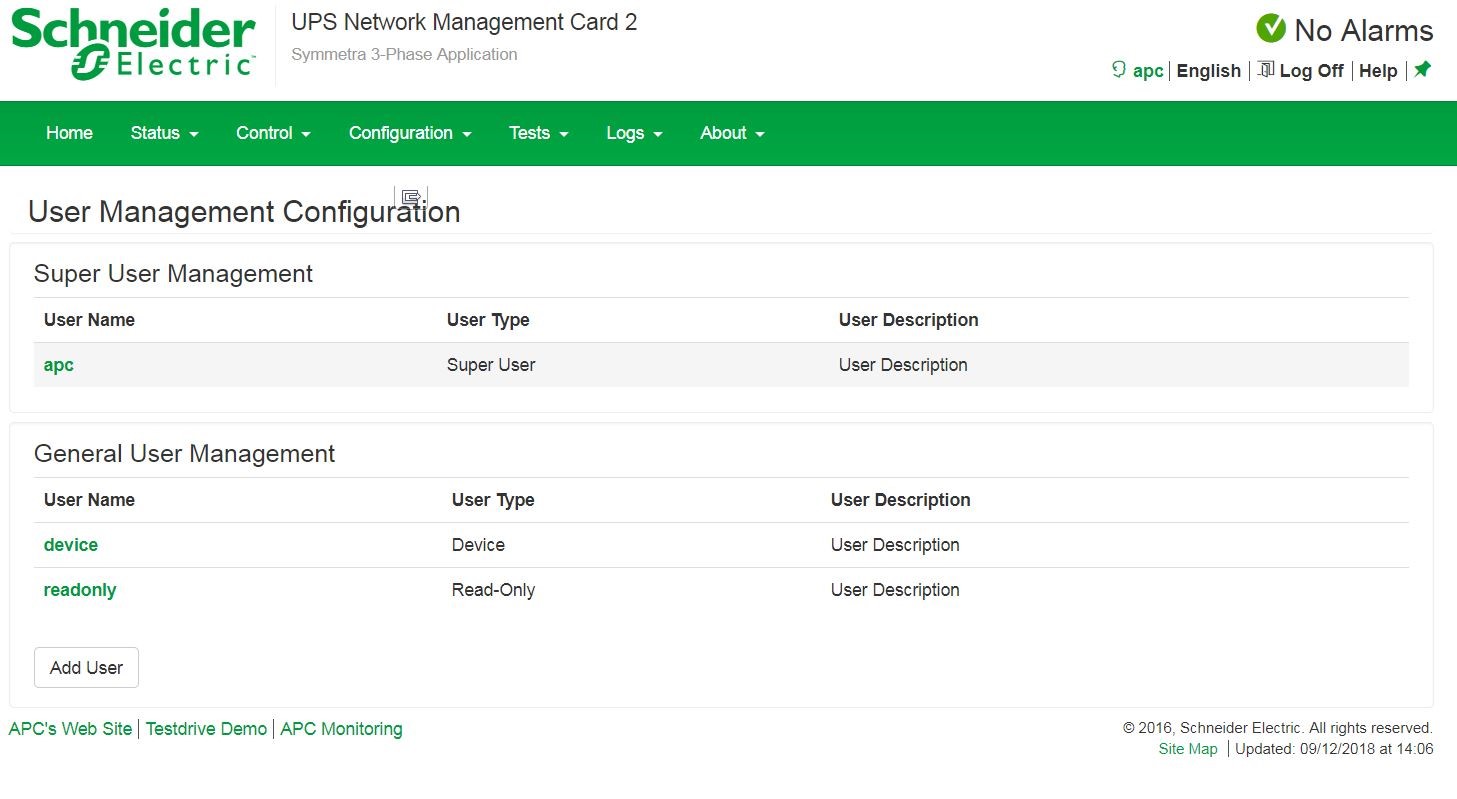This screenshot has width=1457, height=799.
Task: Open the Help link
Action: tap(1378, 71)
